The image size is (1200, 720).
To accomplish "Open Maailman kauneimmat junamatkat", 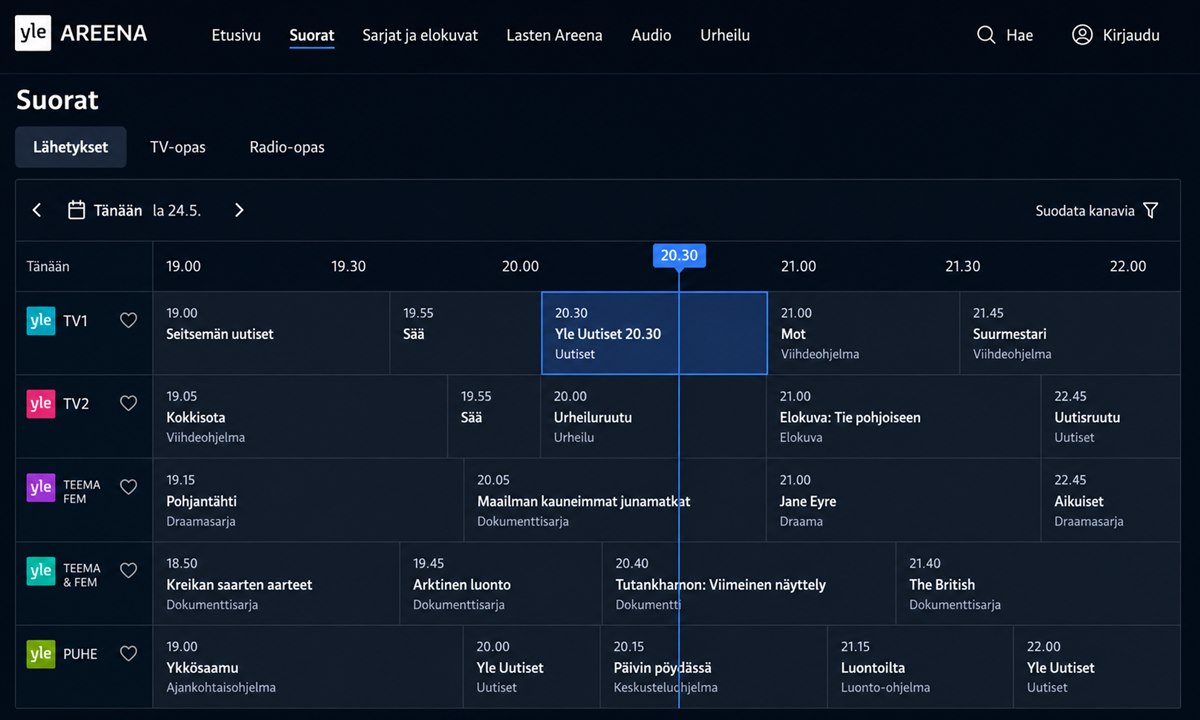I will click(x=615, y=500).
